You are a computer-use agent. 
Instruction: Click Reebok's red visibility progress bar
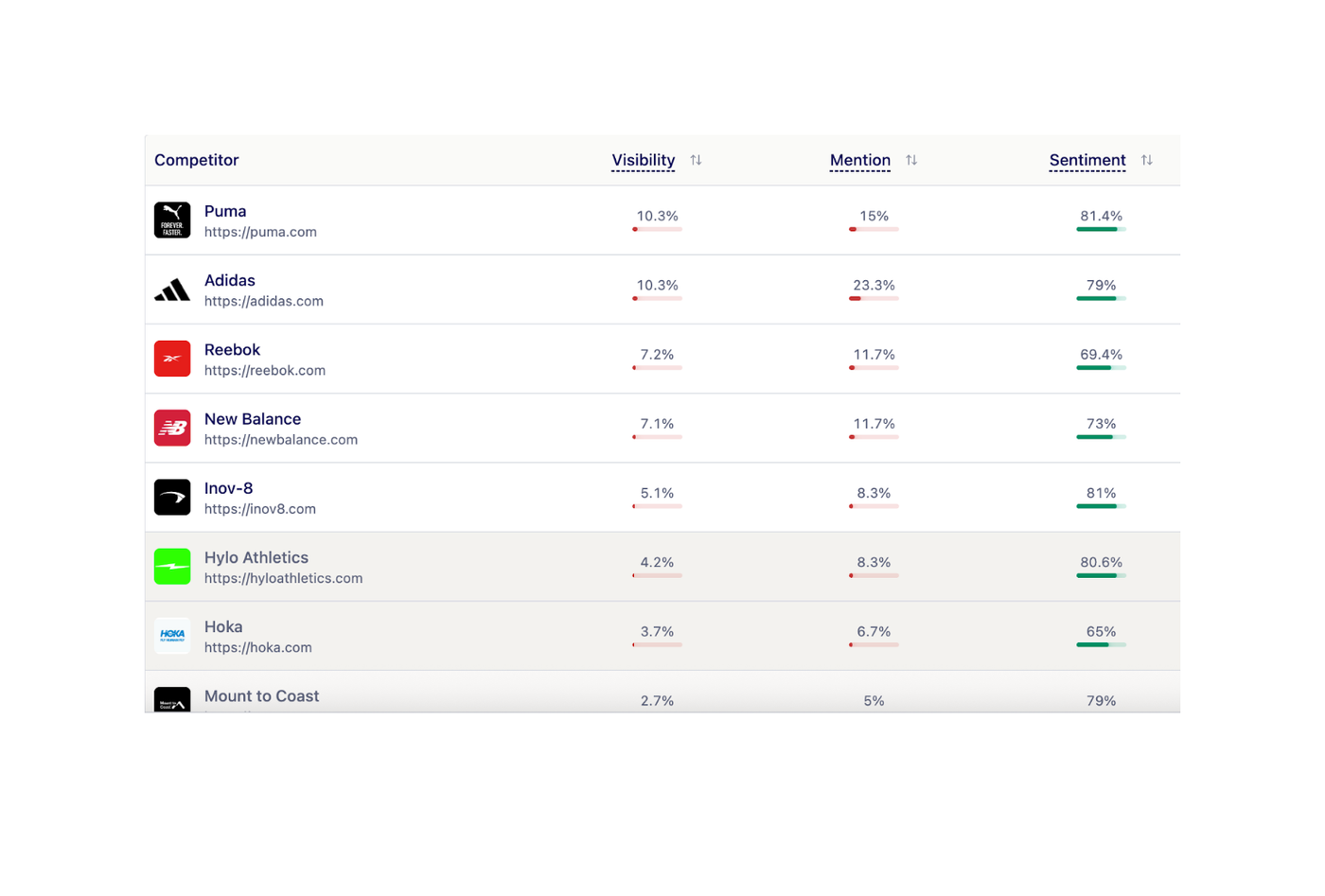[x=657, y=368]
